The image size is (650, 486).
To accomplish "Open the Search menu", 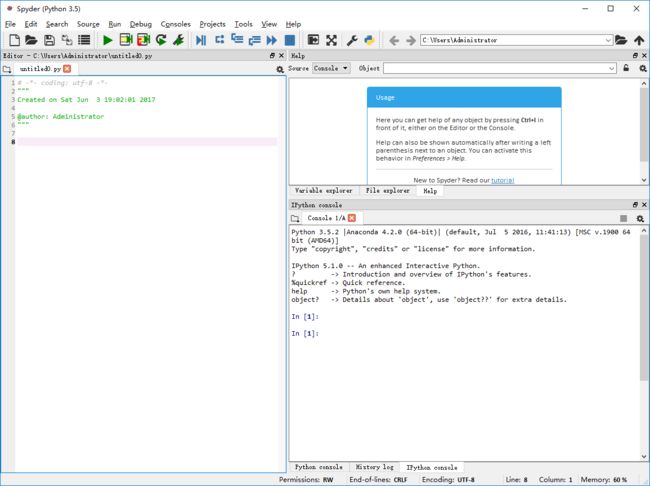I will 57,24.
